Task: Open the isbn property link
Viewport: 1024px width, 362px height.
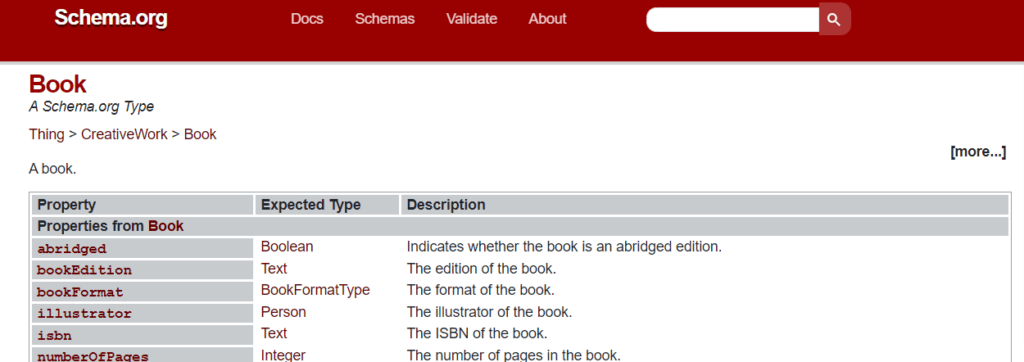Action: point(54,335)
